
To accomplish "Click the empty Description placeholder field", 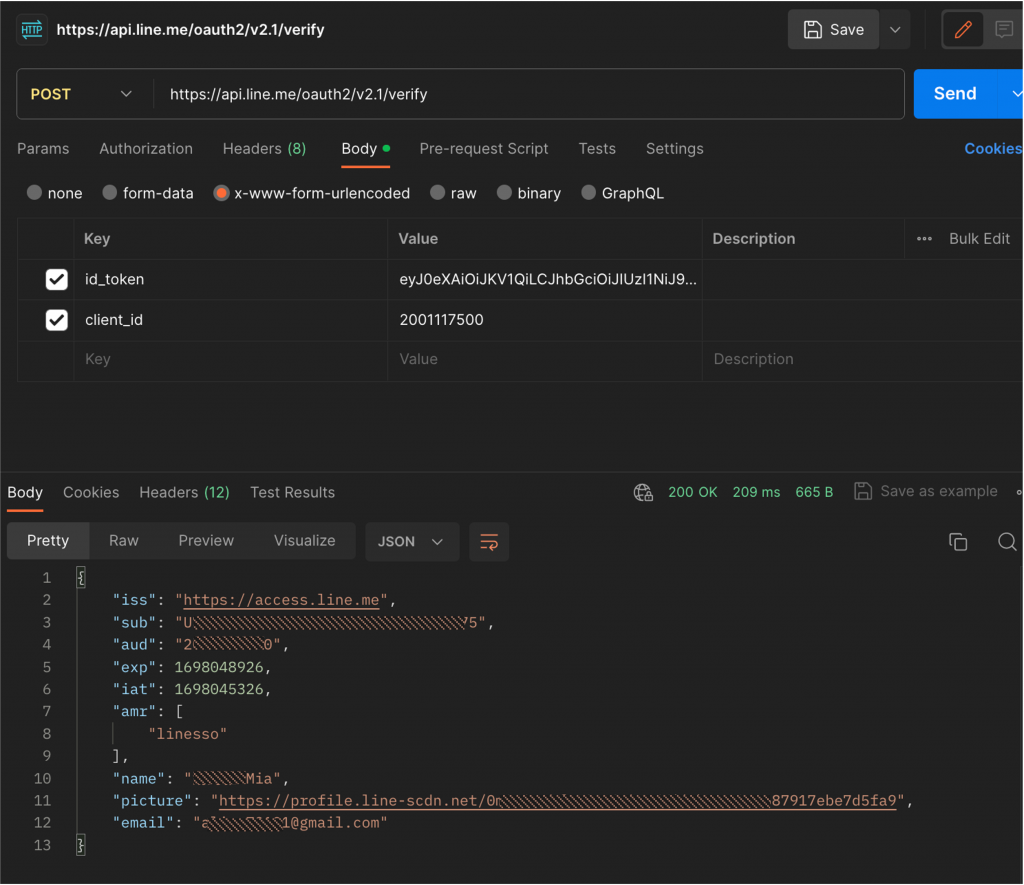I will [862, 359].
